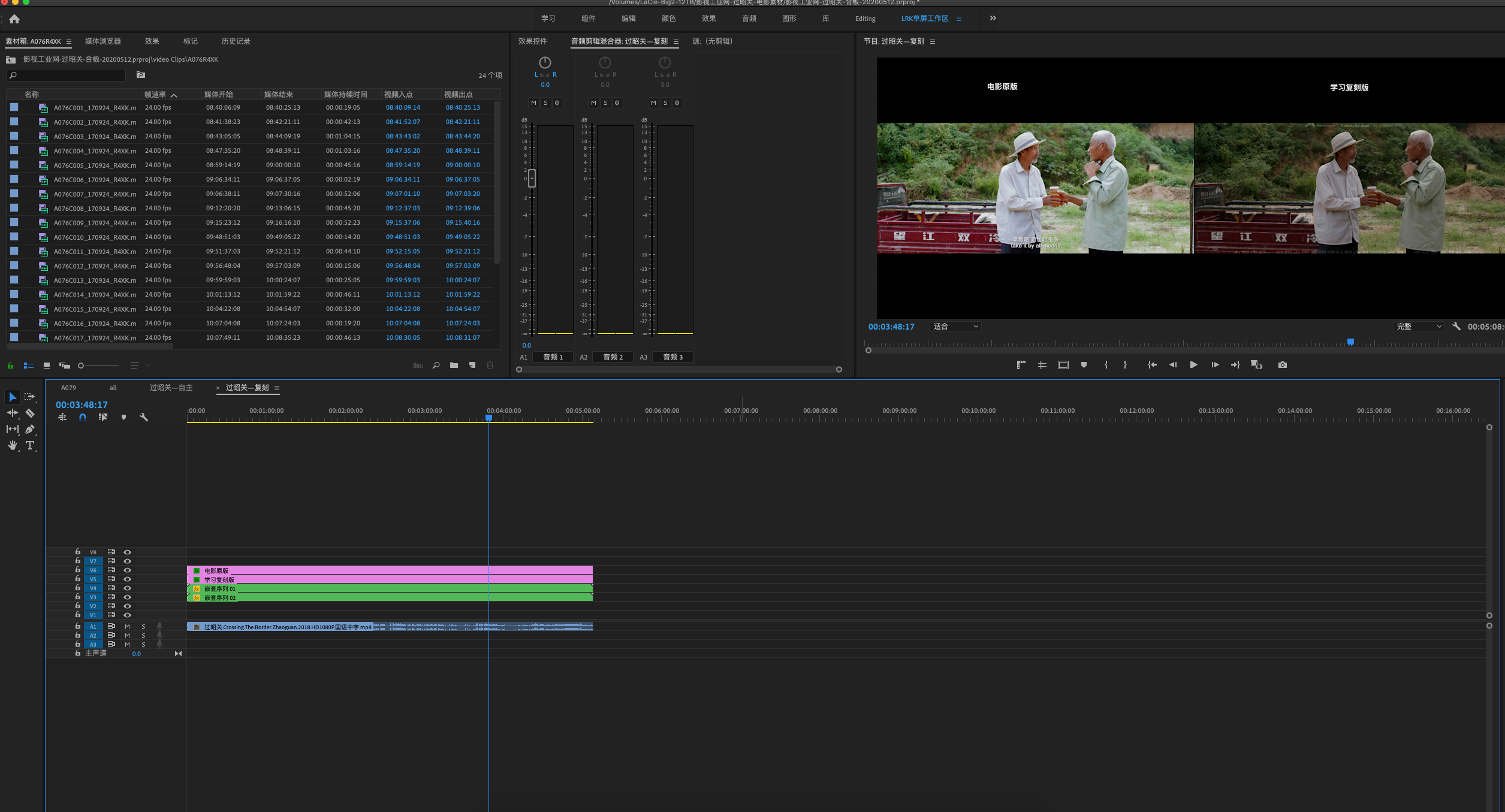This screenshot has width=1505, height=812.
Task: Select the Type tool
Action: (x=30, y=445)
